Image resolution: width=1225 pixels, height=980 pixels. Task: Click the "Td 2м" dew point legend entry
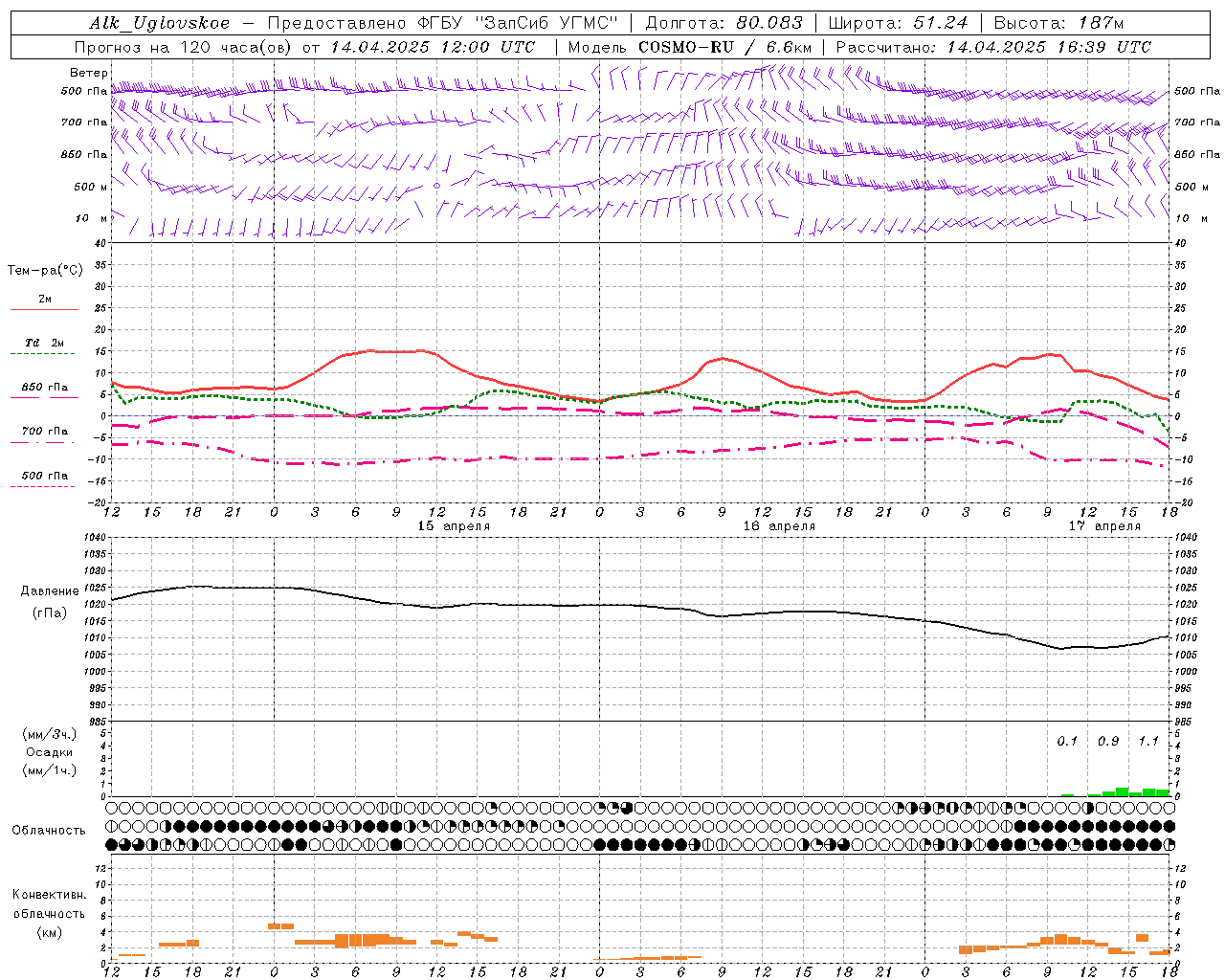pos(44,343)
